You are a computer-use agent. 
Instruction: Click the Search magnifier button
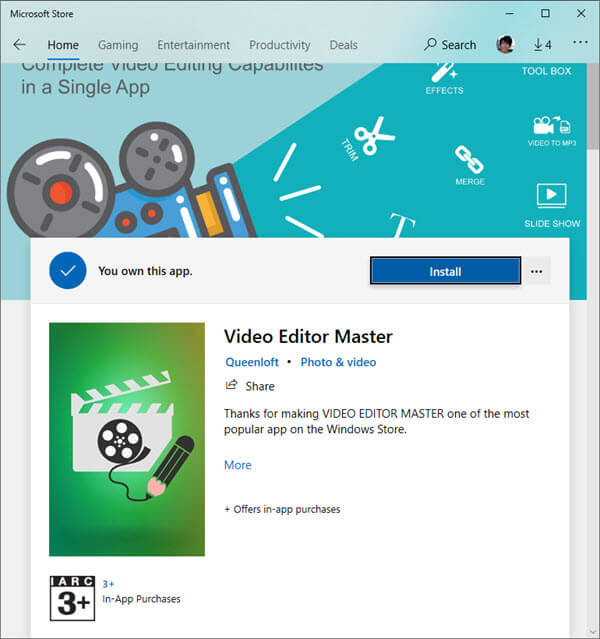point(450,44)
